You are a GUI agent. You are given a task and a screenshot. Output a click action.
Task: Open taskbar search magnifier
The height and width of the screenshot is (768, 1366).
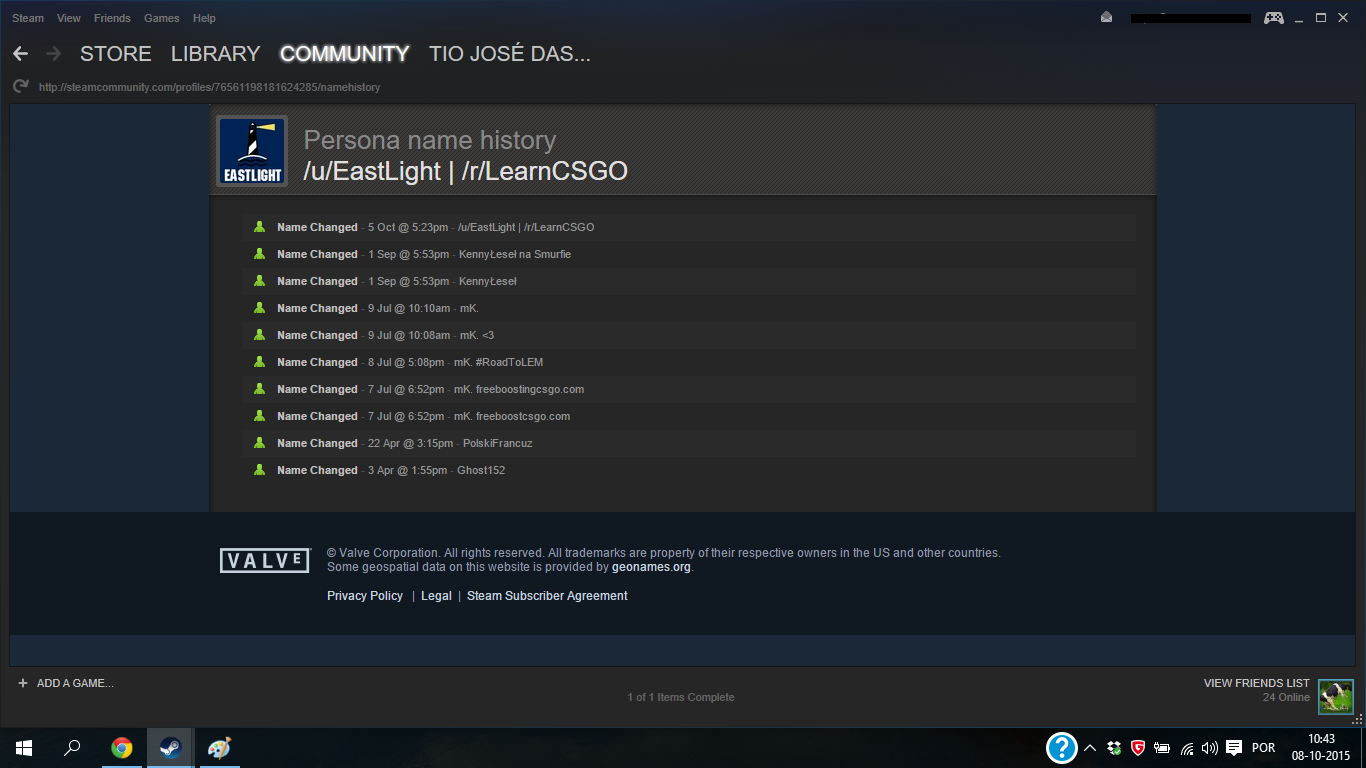click(x=72, y=748)
